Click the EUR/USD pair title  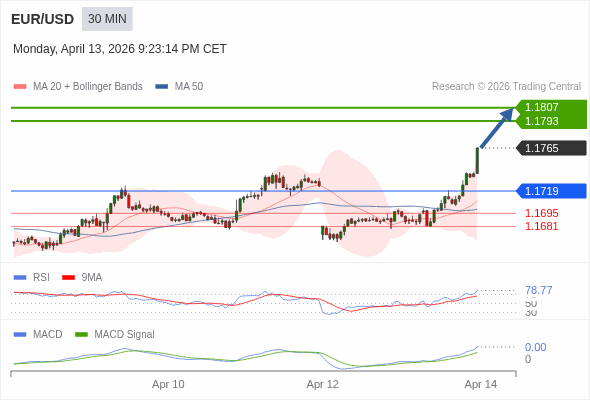43,19
